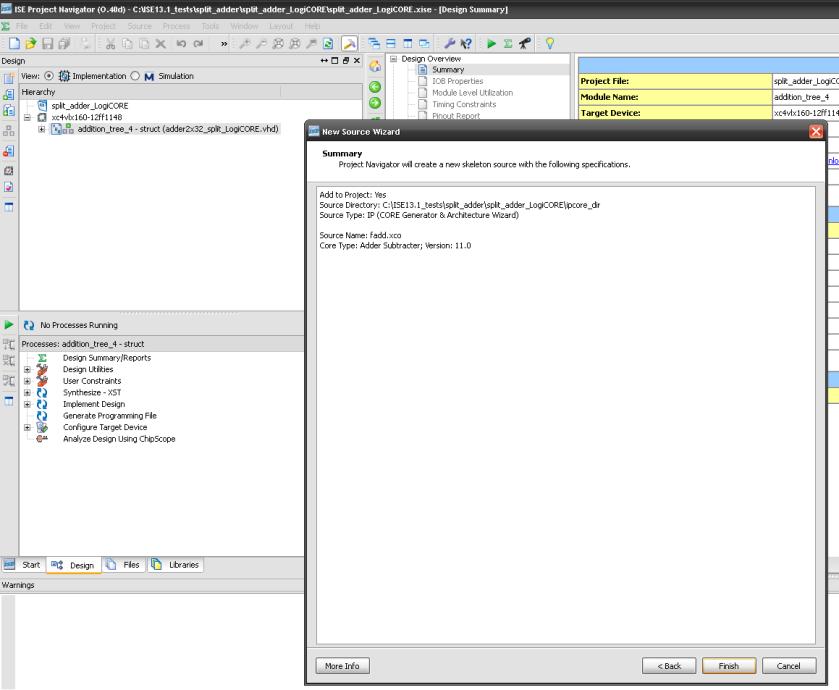Click Cancel in New Source Wizard
This screenshot has height=690, width=839.
789,666
